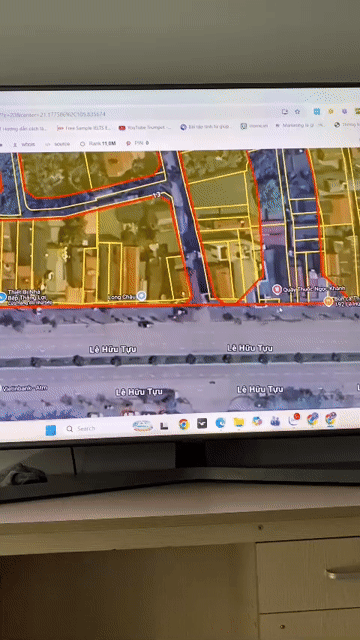Open Microsoft Edge from the taskbar

[x=220, y=423]
